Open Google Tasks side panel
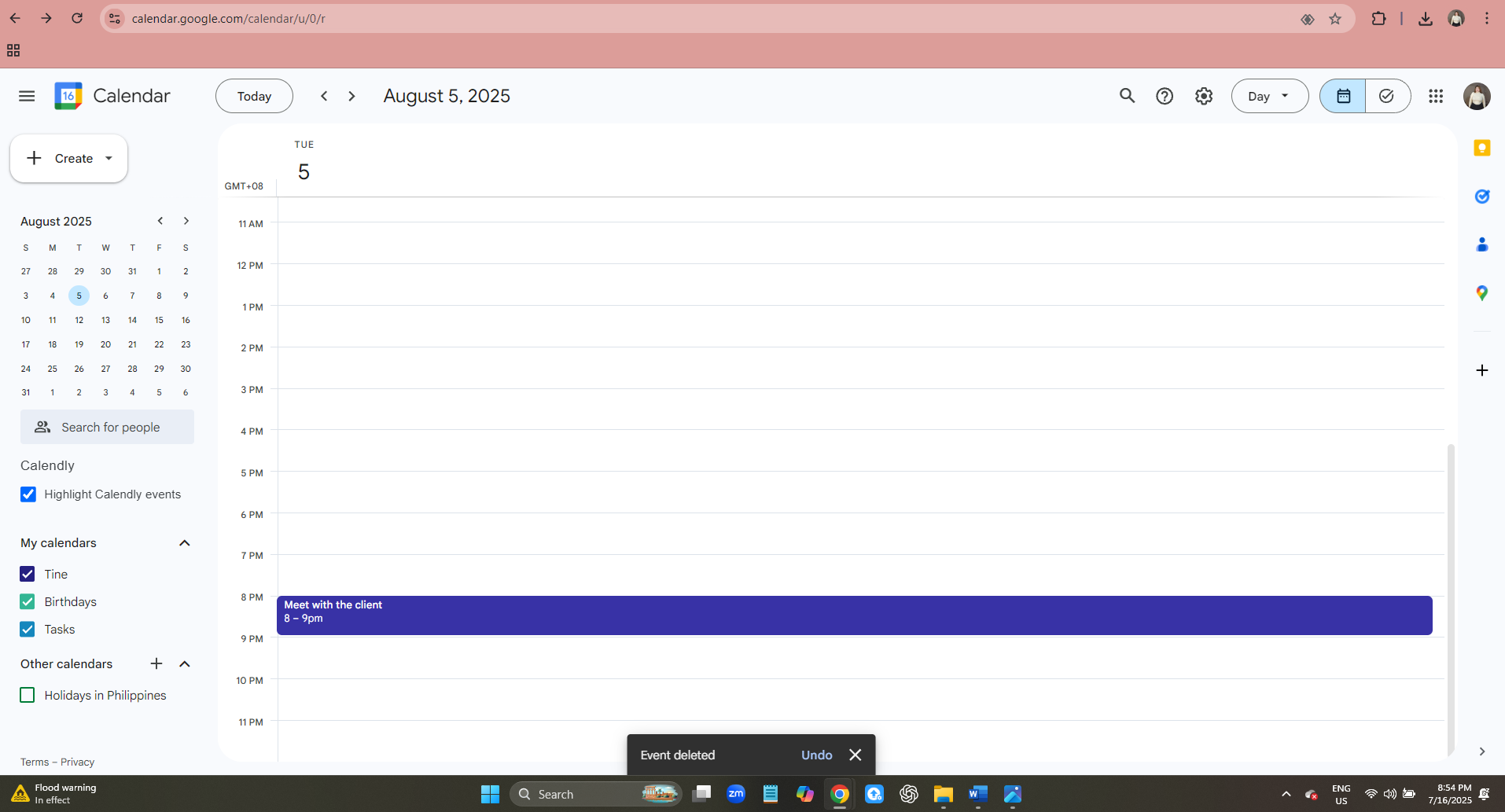Screen dimensions: 1505x812 pyautogui.click(x=1482, y=197)
